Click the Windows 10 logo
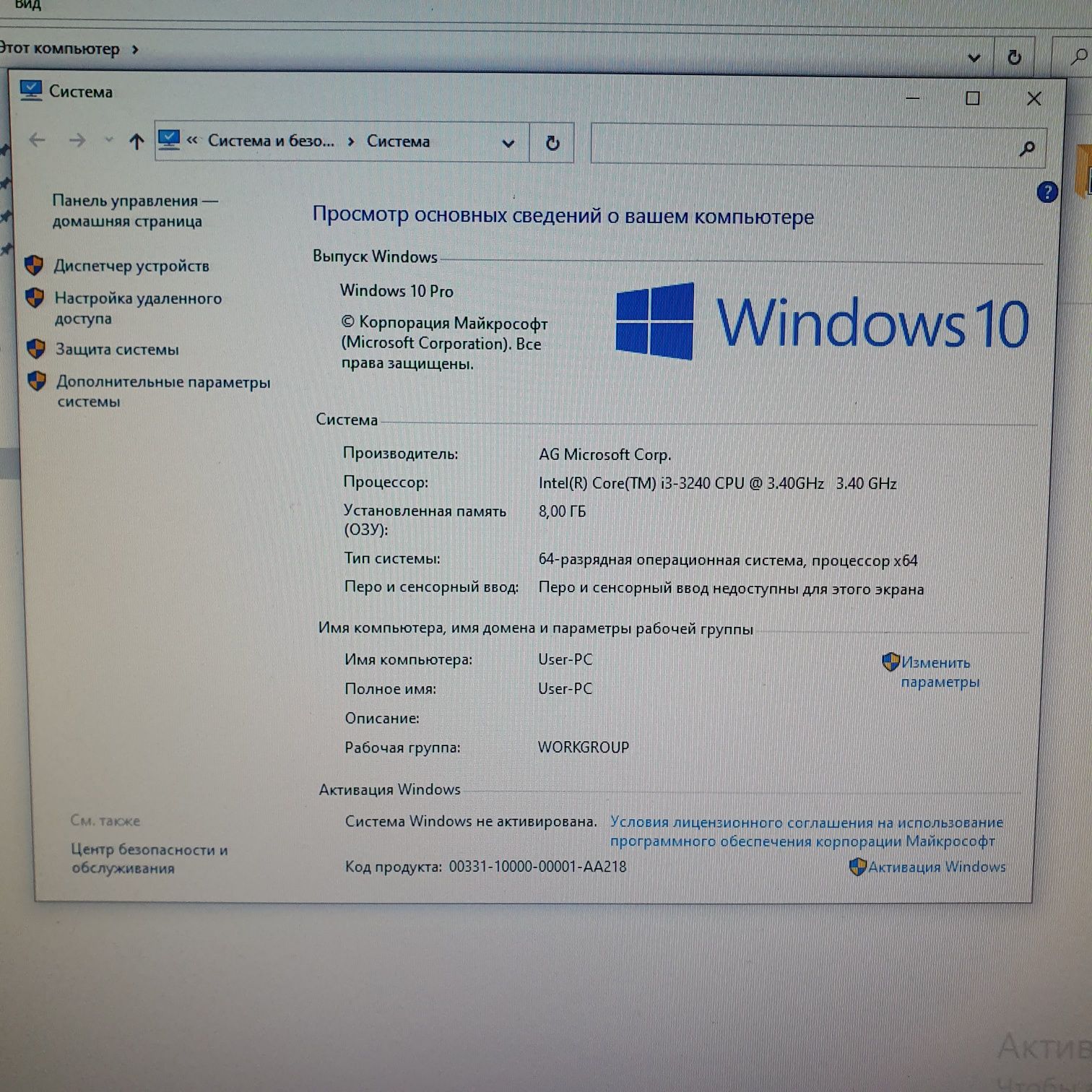The height and width of the screenshot is (1092, 1092). 822,322
